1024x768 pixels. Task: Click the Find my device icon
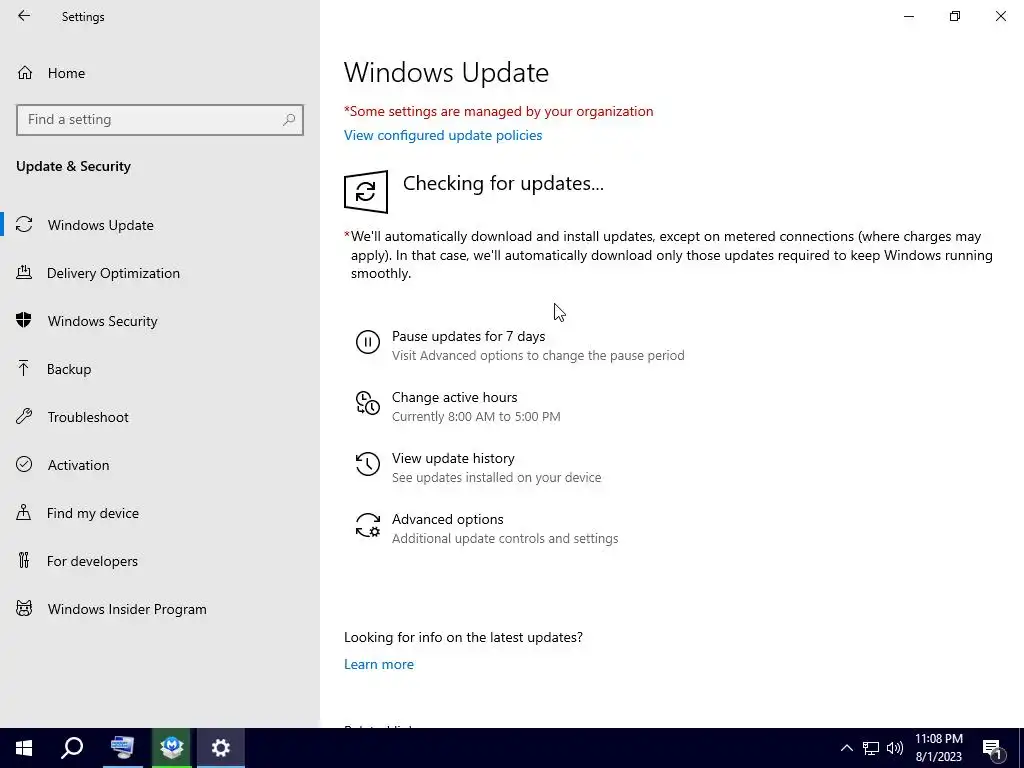[24, 512]
